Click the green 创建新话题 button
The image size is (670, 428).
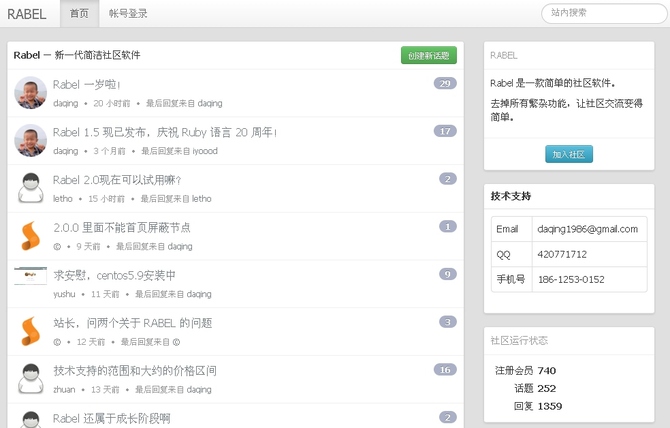(429, 56)
